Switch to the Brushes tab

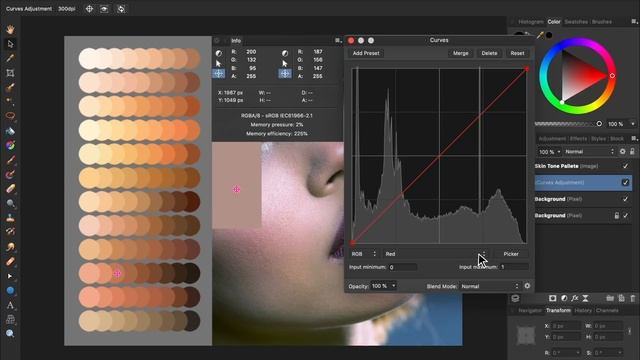602,22
